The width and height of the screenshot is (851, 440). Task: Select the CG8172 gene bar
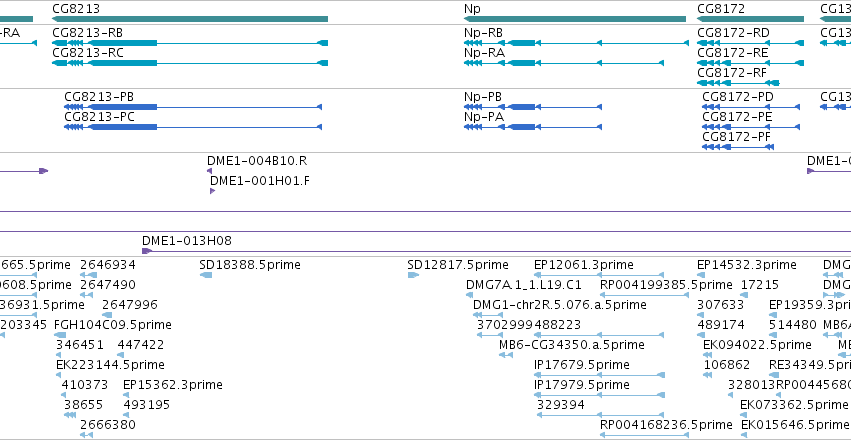(750, 19)
